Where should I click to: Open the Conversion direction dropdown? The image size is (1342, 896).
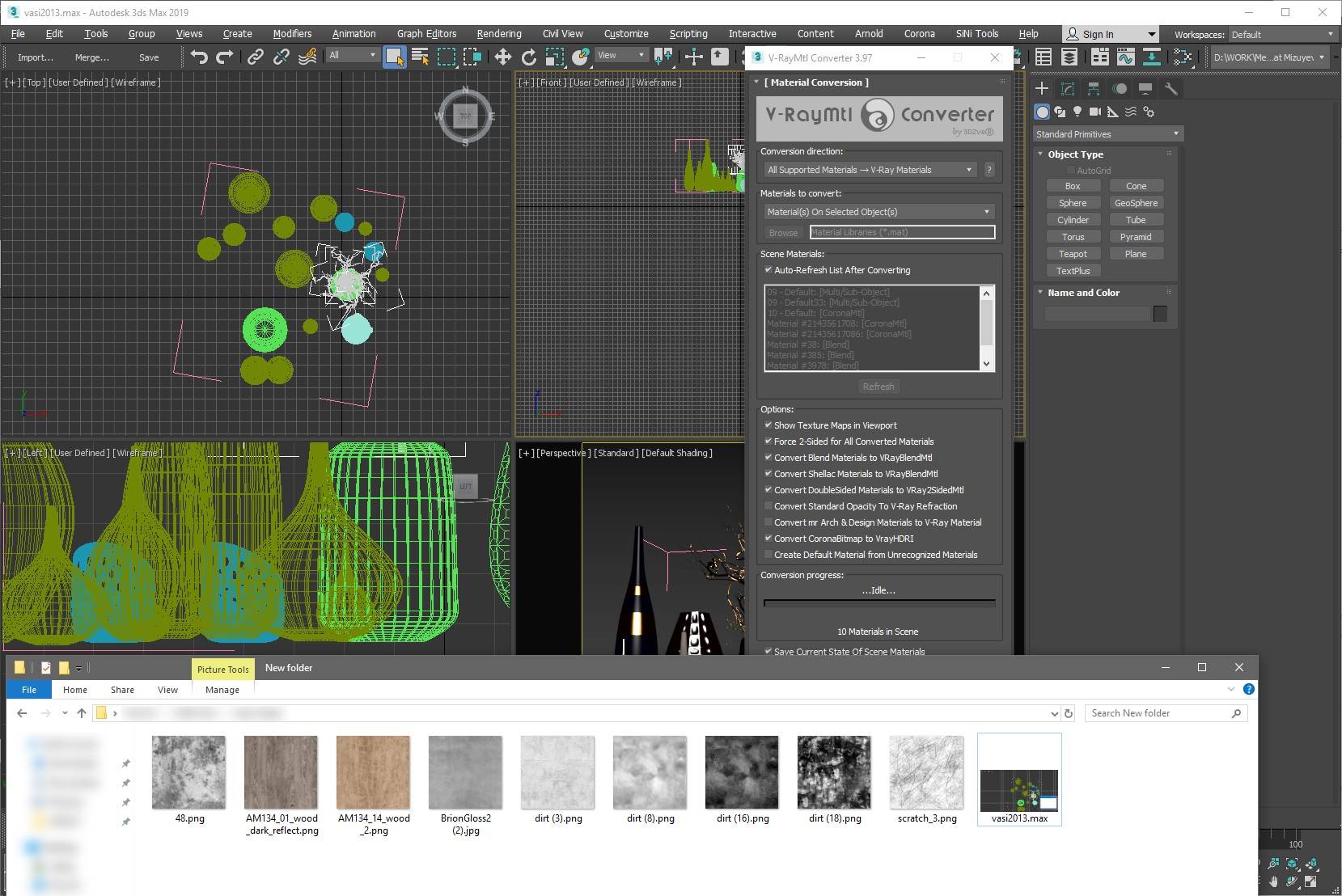pos(869,170)
